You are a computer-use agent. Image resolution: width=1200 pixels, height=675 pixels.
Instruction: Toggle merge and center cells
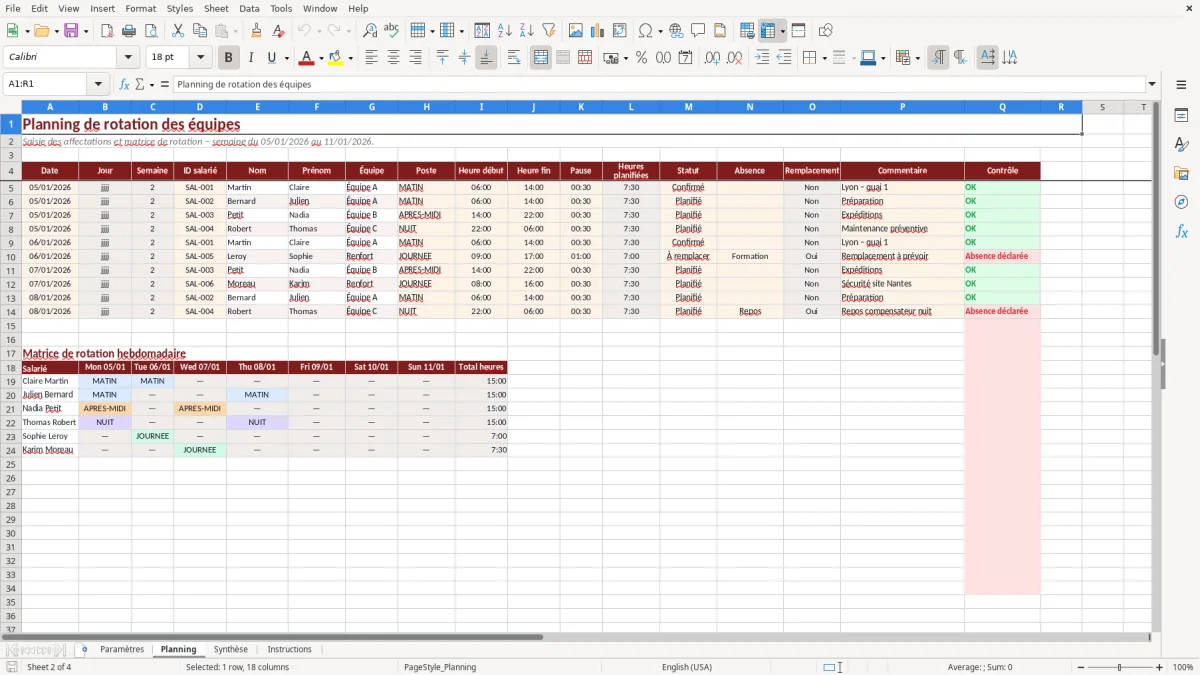[x=541, y=58]
